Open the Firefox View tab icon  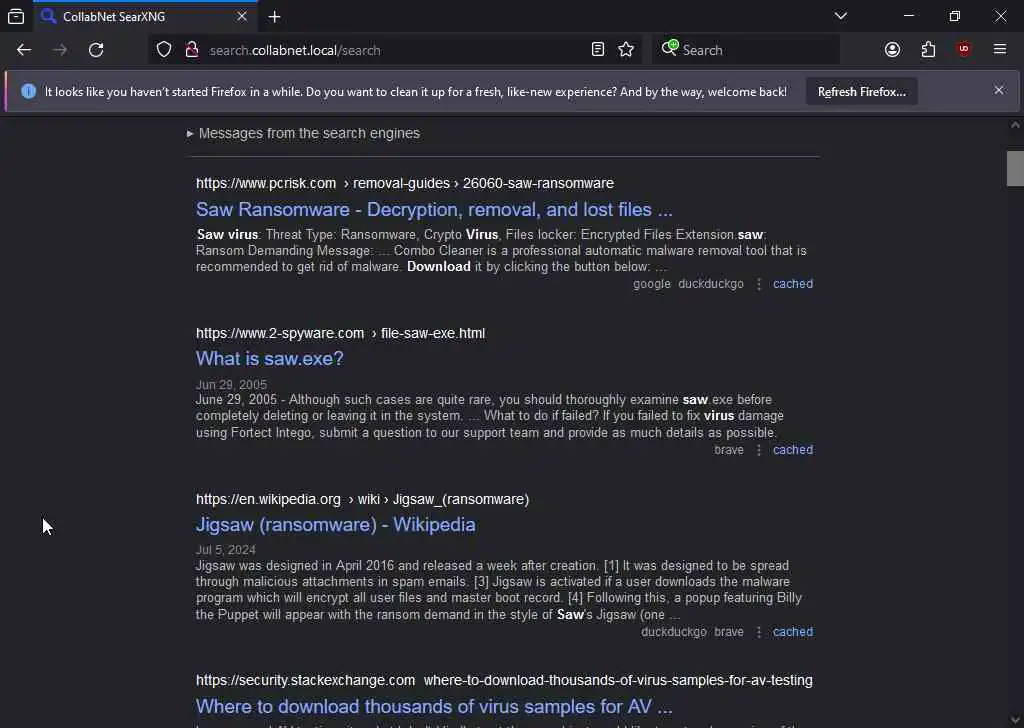16,16
